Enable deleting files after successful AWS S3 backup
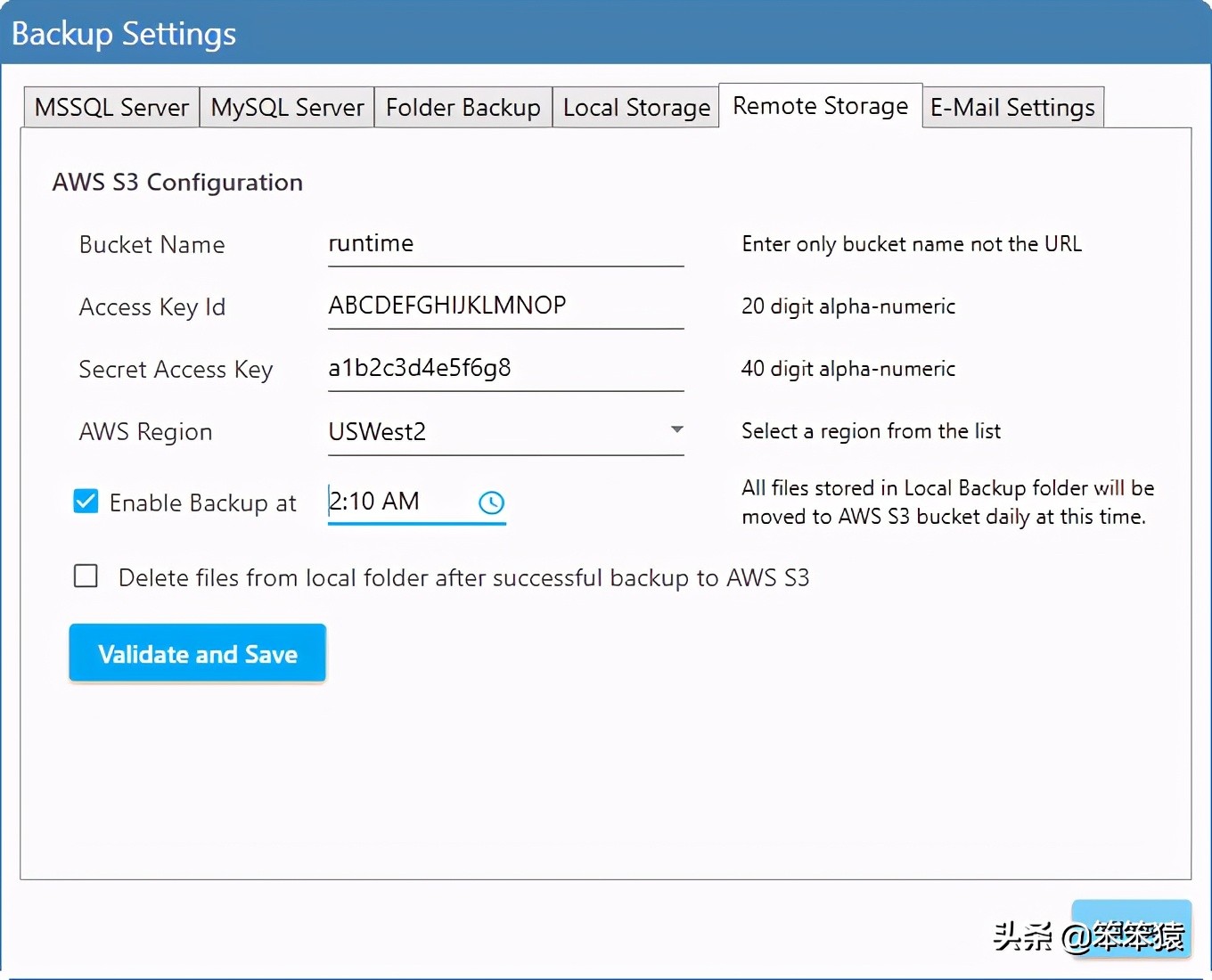1212x980 pixels. pyautogui.click(x=85, y=576)
